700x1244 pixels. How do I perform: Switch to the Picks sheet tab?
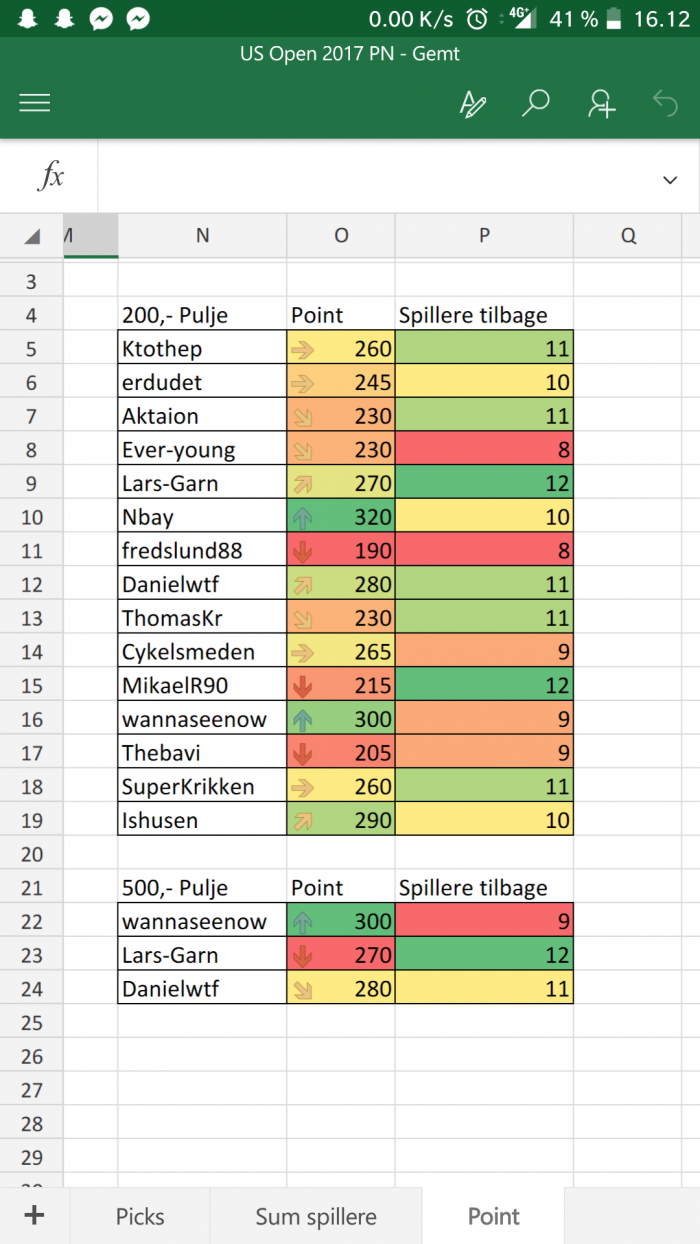coord(140,1216)
